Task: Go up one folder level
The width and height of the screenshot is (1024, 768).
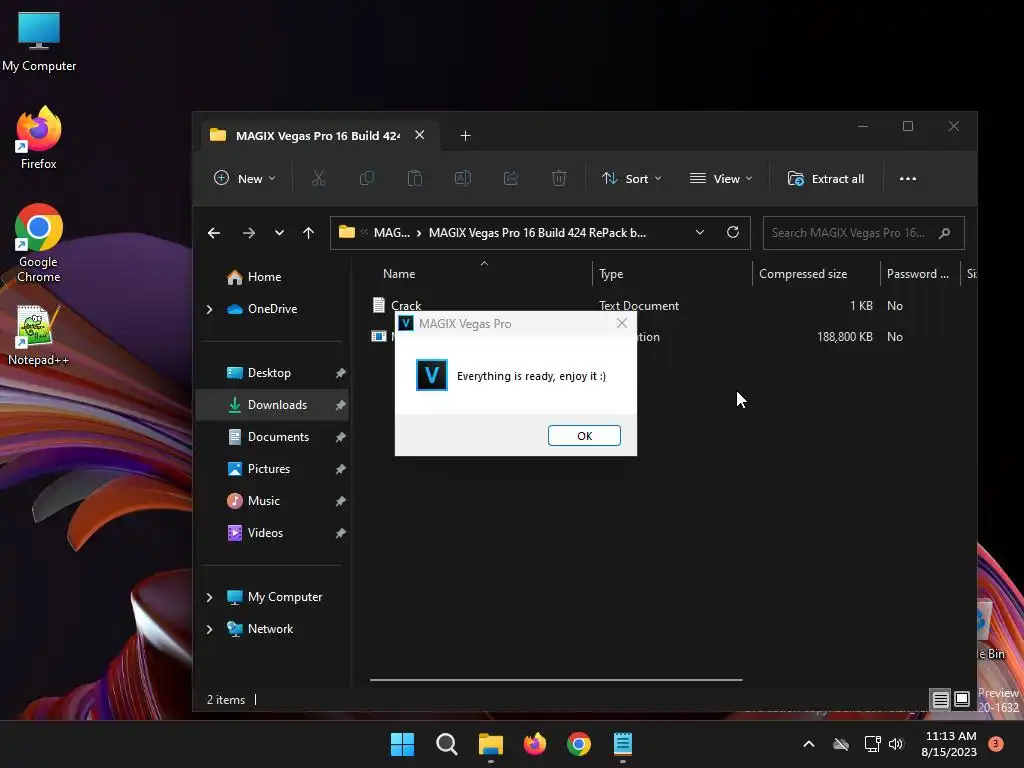Action: [308, 233]
